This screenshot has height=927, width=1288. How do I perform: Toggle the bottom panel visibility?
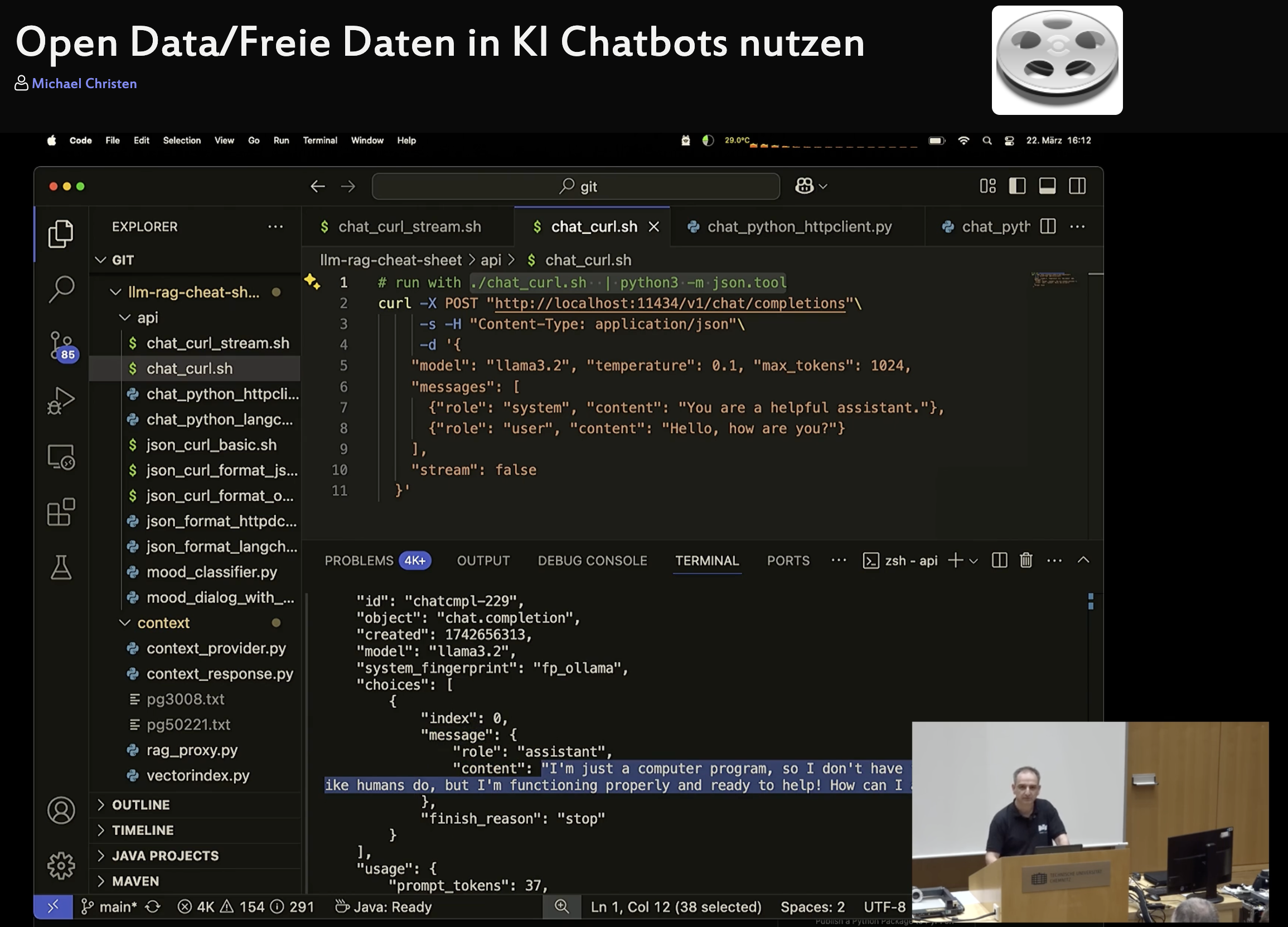tap(1047, 186)
